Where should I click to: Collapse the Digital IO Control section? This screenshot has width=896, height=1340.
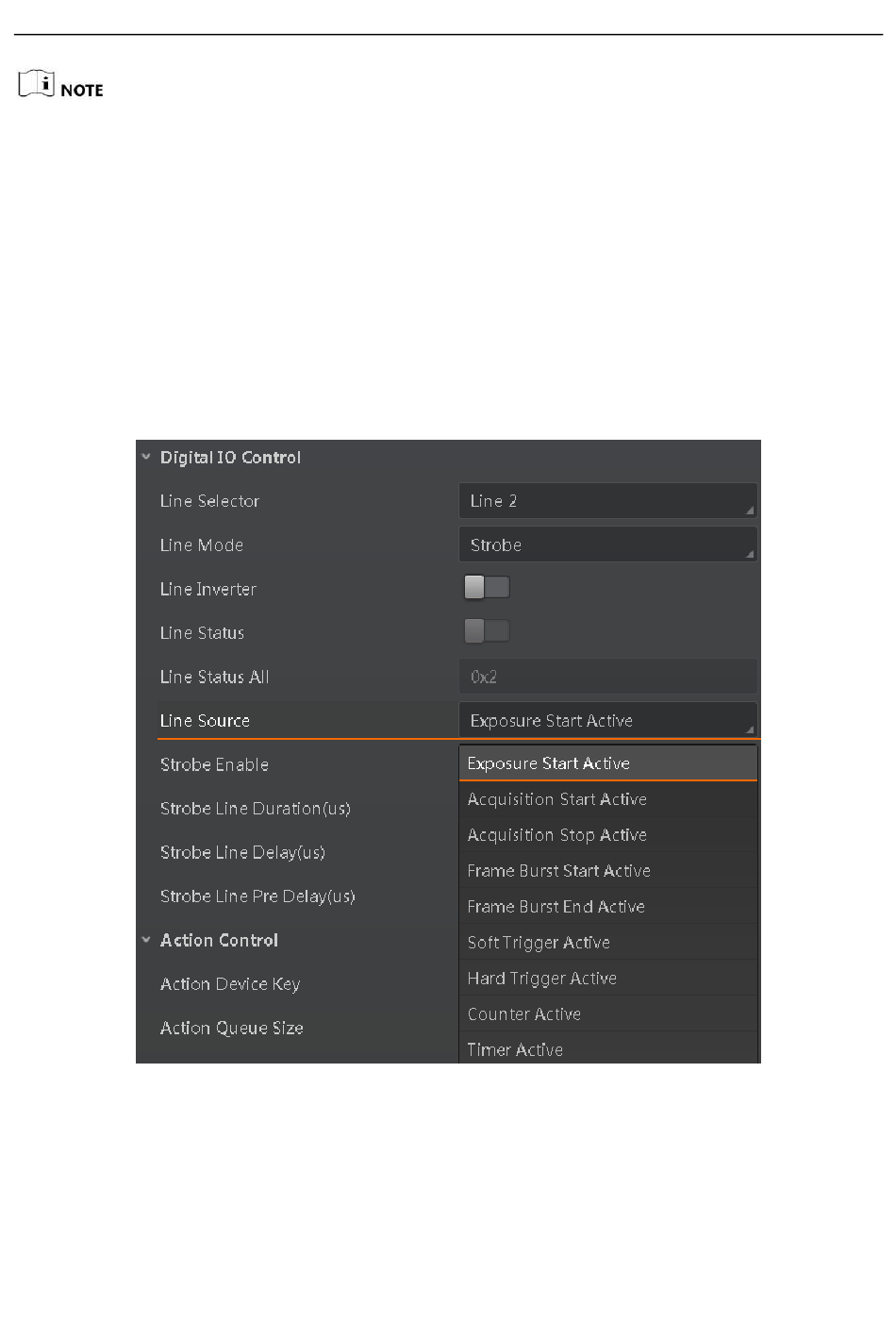[x=146, y=457]
